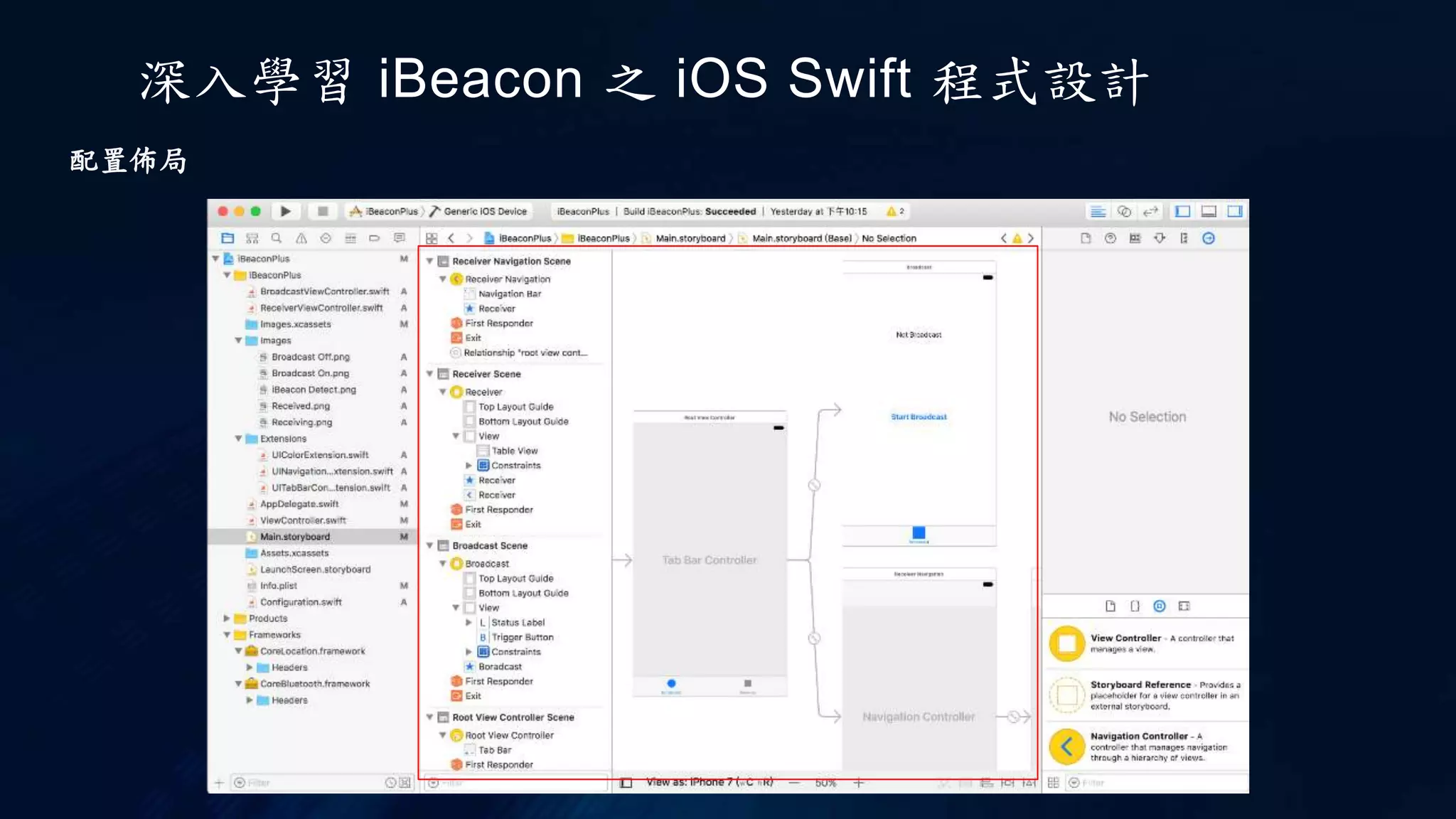Image resolution: width=1456 pixels, height=819 pixels.
Task: Open the Find navigator magnifier icon
Action: coord(277,238)
